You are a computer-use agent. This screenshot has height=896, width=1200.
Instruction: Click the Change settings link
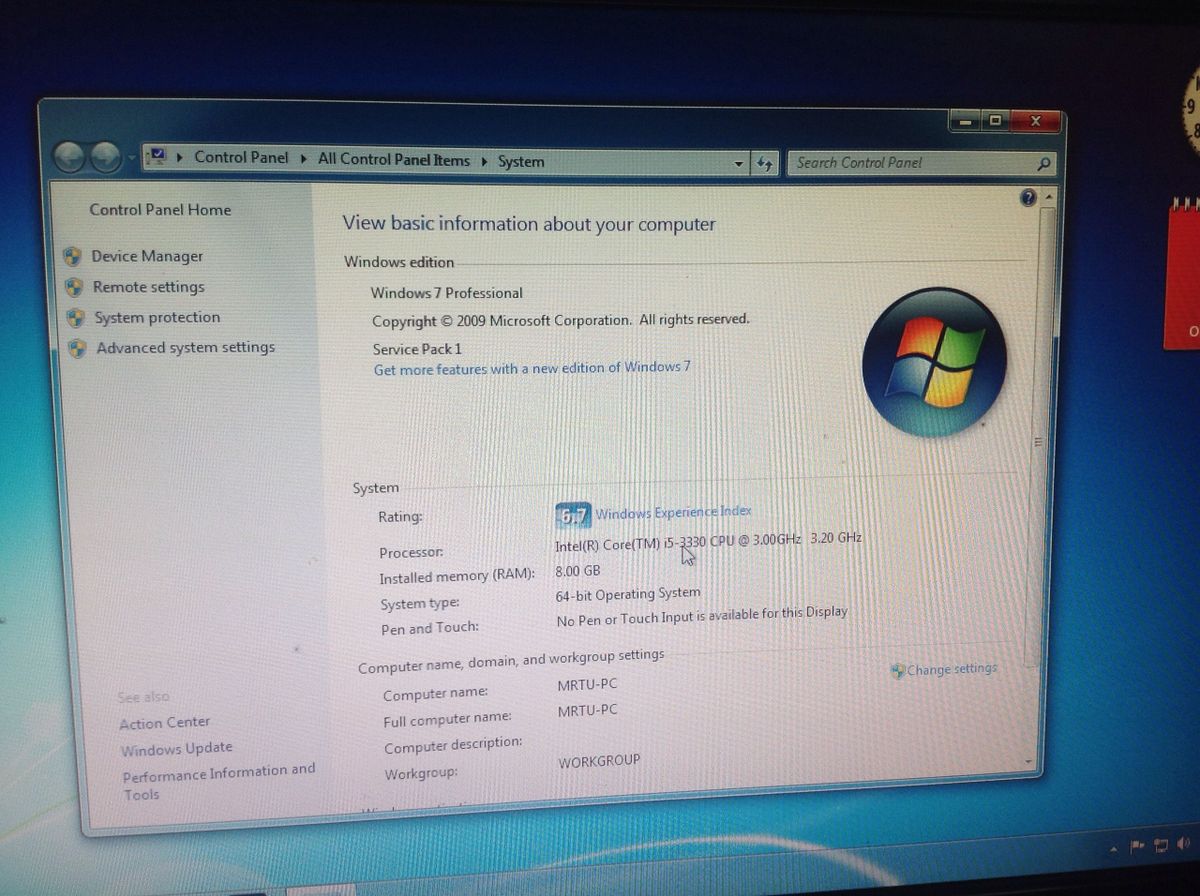952,670
